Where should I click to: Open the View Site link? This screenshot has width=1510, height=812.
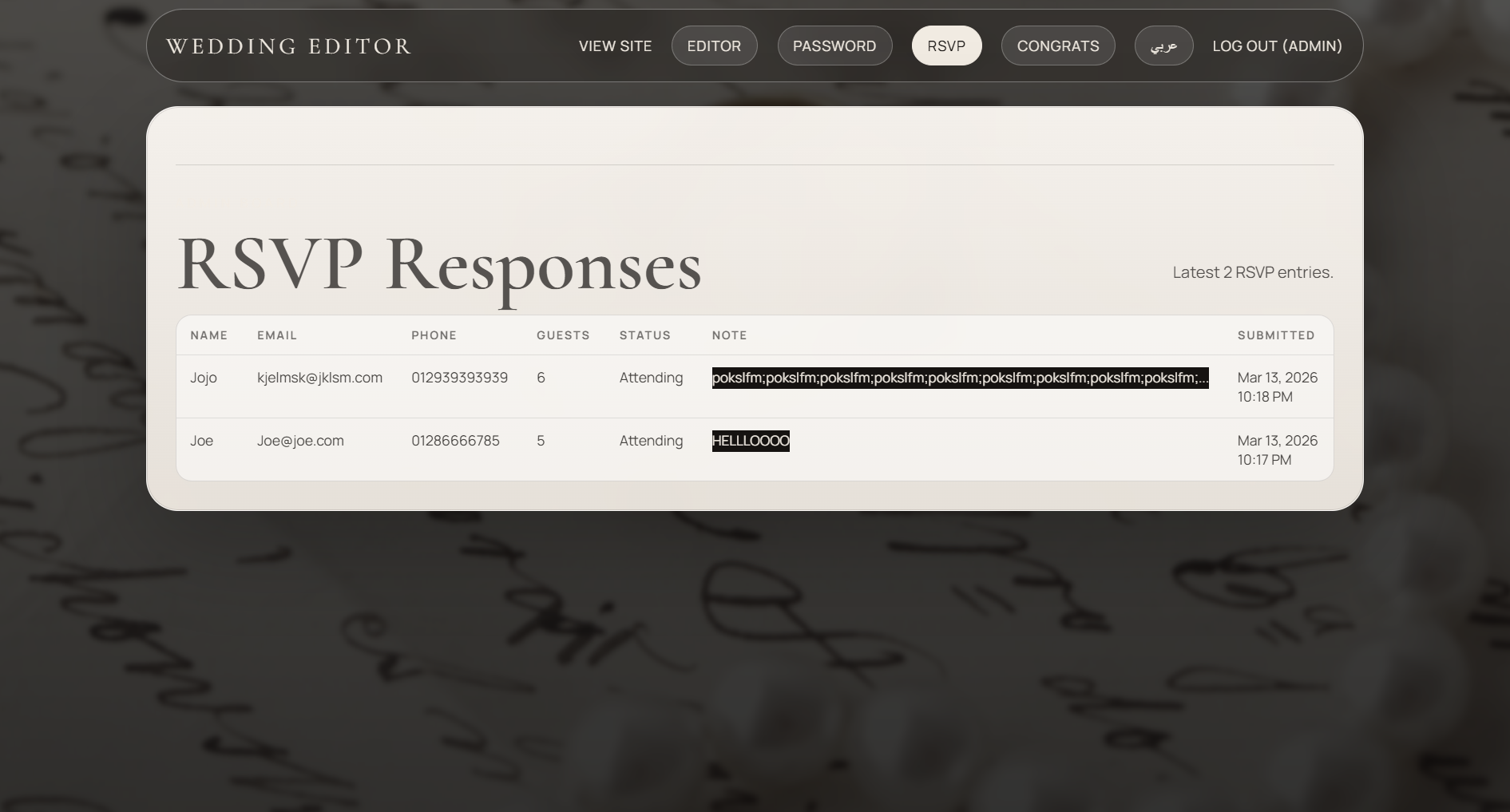pyautogui.click(x=615, y=46)
